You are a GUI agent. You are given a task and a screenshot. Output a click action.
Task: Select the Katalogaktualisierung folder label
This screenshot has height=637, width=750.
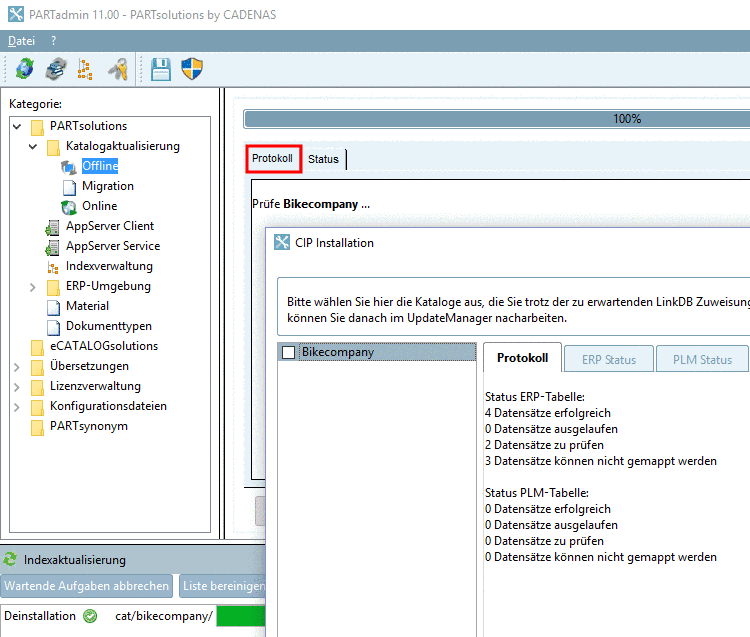pyautogui.click(x=122, y=146)
